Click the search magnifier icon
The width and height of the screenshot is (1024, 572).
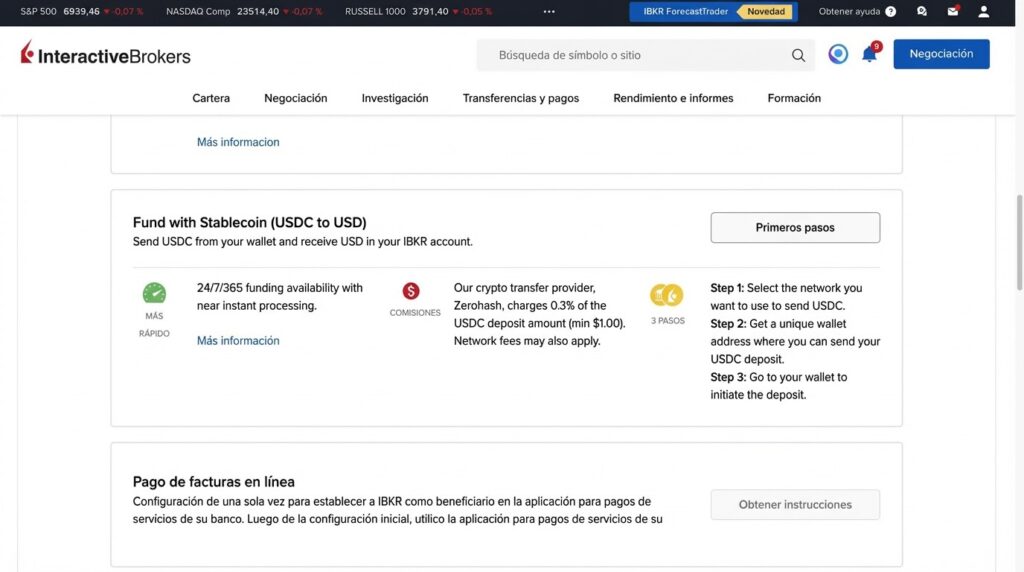tap(798, 56)
